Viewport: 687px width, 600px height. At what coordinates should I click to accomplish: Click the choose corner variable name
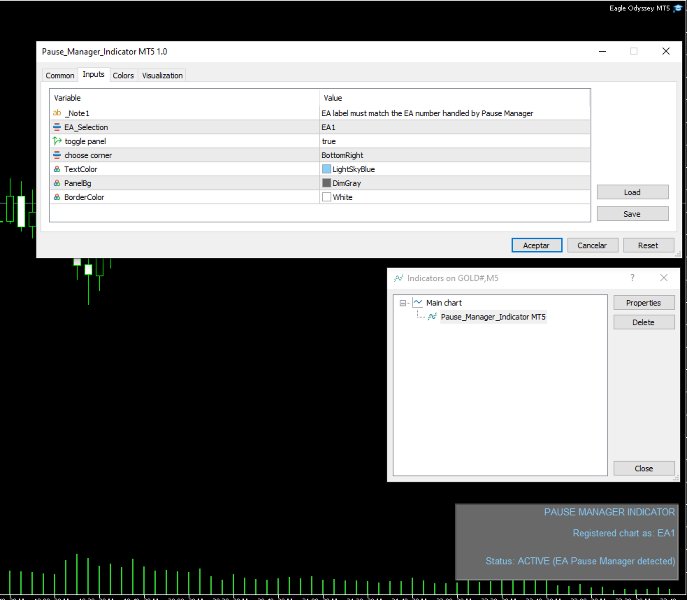coord(88,155)
